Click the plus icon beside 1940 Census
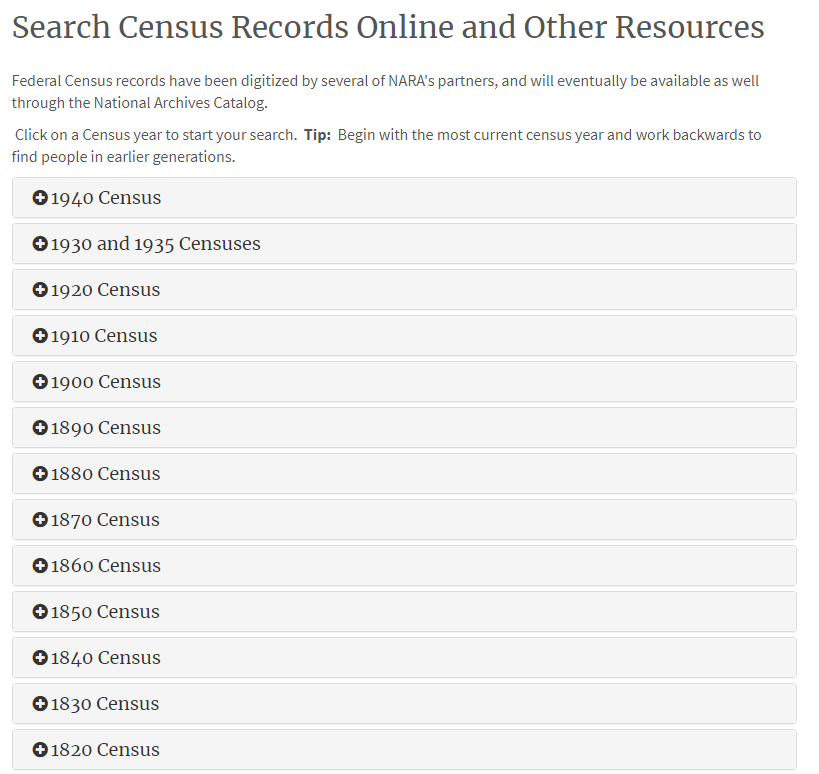Image resolution: width=819 pixels, height=774 pixels. [40, 198]
